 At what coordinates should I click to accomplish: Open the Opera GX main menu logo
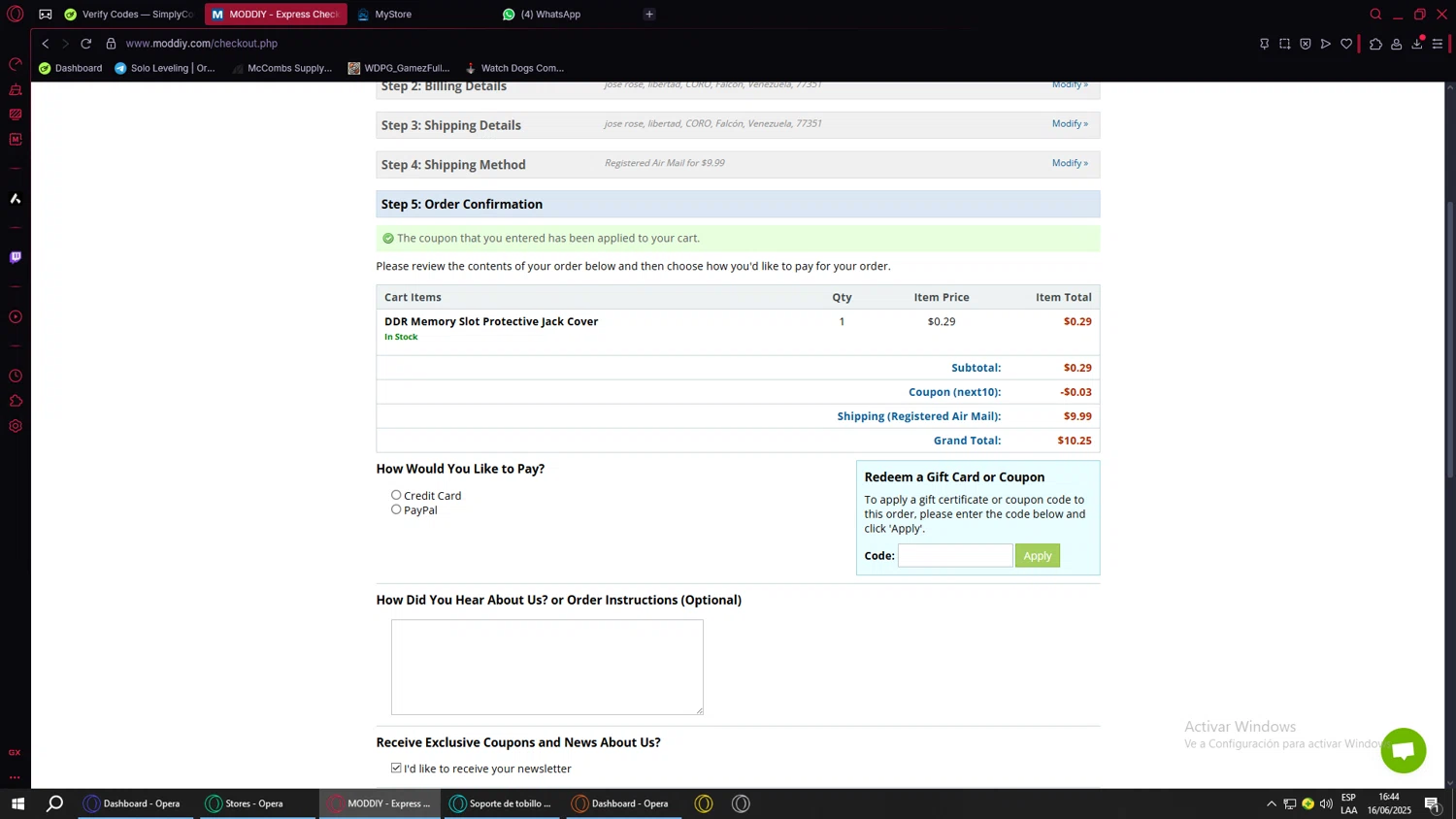[16, 15]
